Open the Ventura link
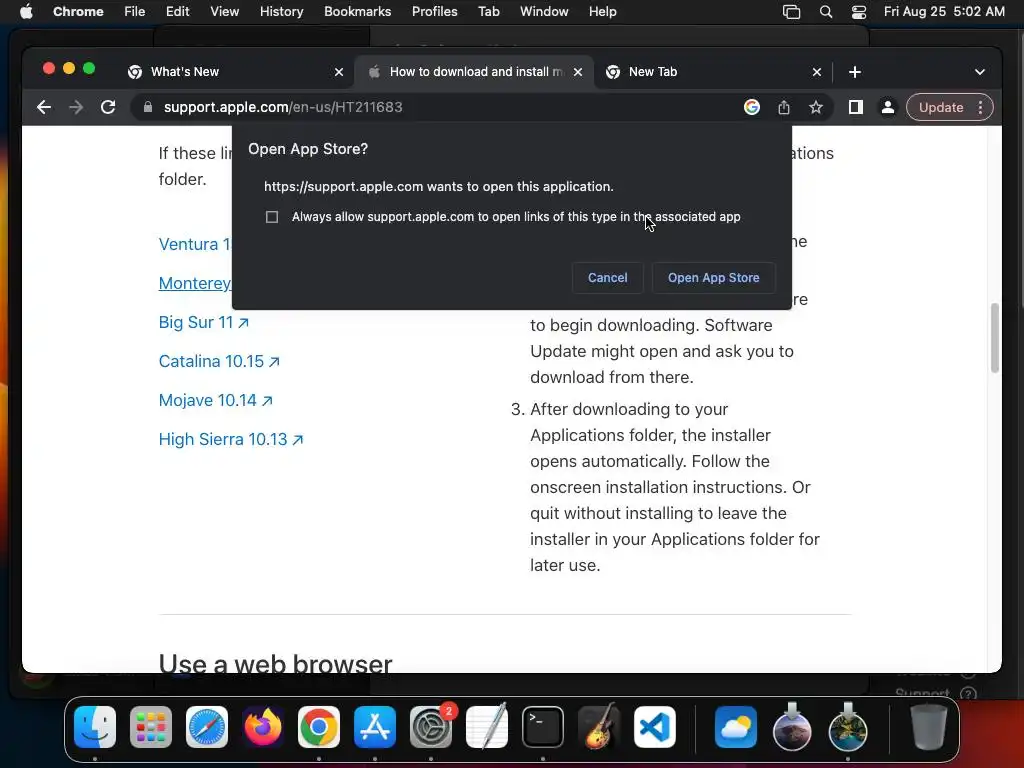This screenshot has width=1024, height=768. pyautogui.click(x=195, y=244)
